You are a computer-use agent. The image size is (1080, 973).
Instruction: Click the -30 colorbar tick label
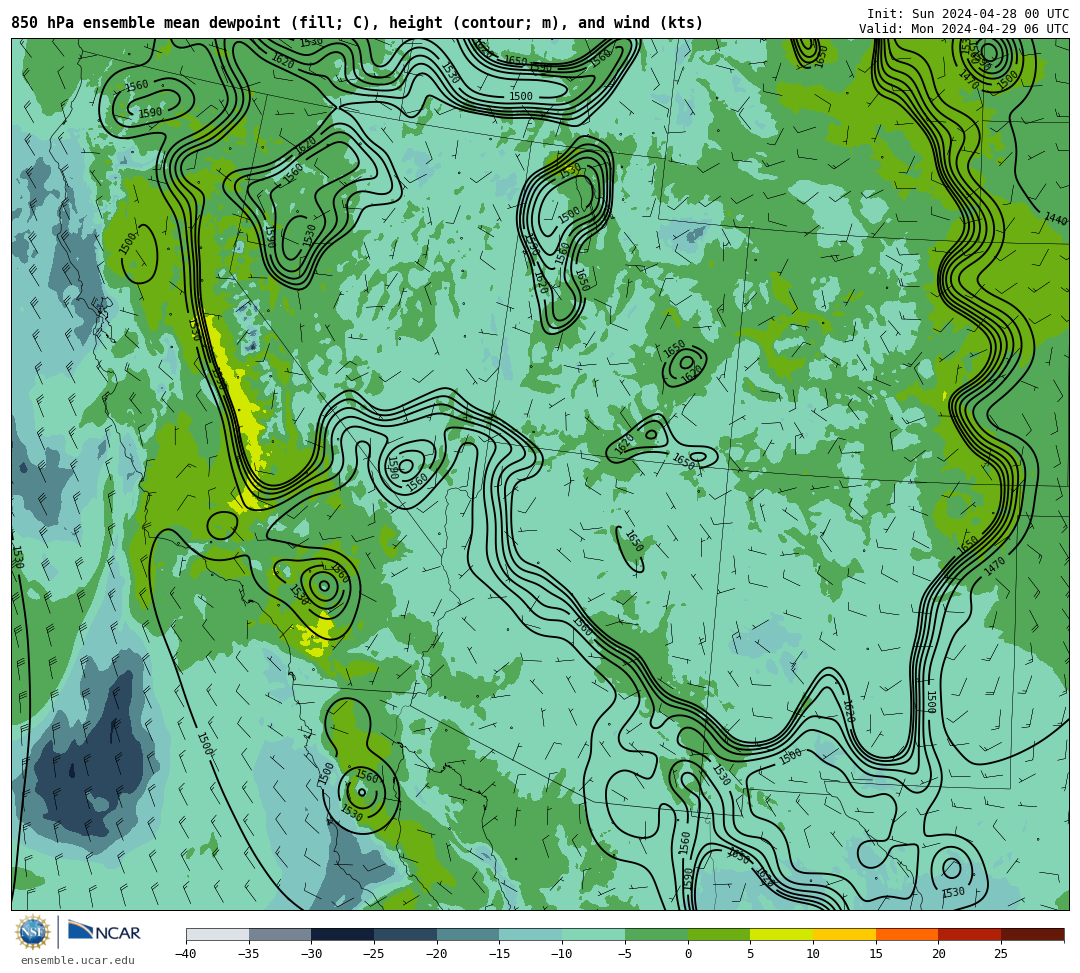pyautogui.click(x=311, y=954)
